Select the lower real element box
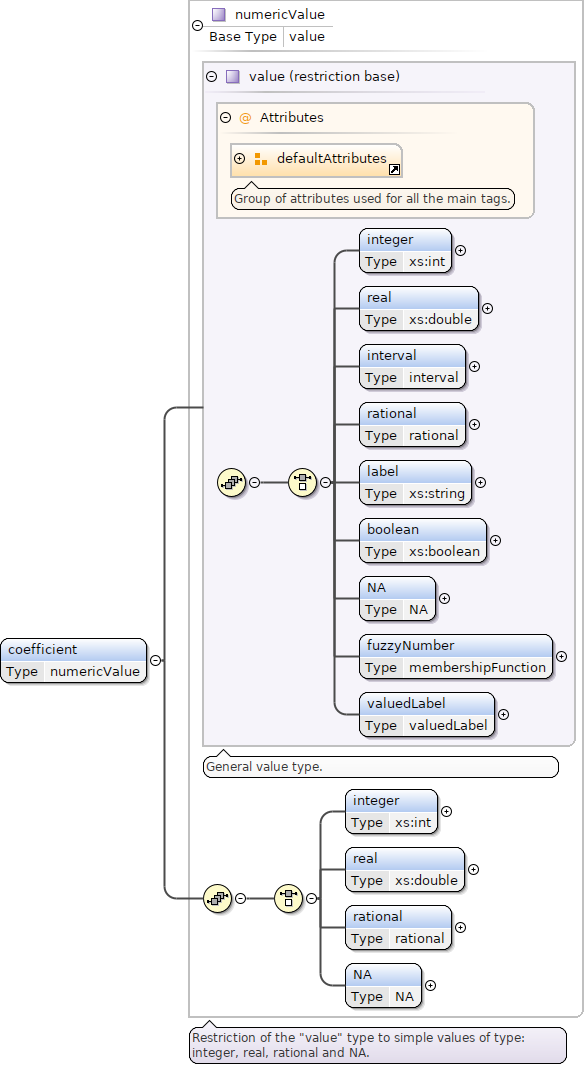This screenshot has height=1067, width=585. [405, 869]
